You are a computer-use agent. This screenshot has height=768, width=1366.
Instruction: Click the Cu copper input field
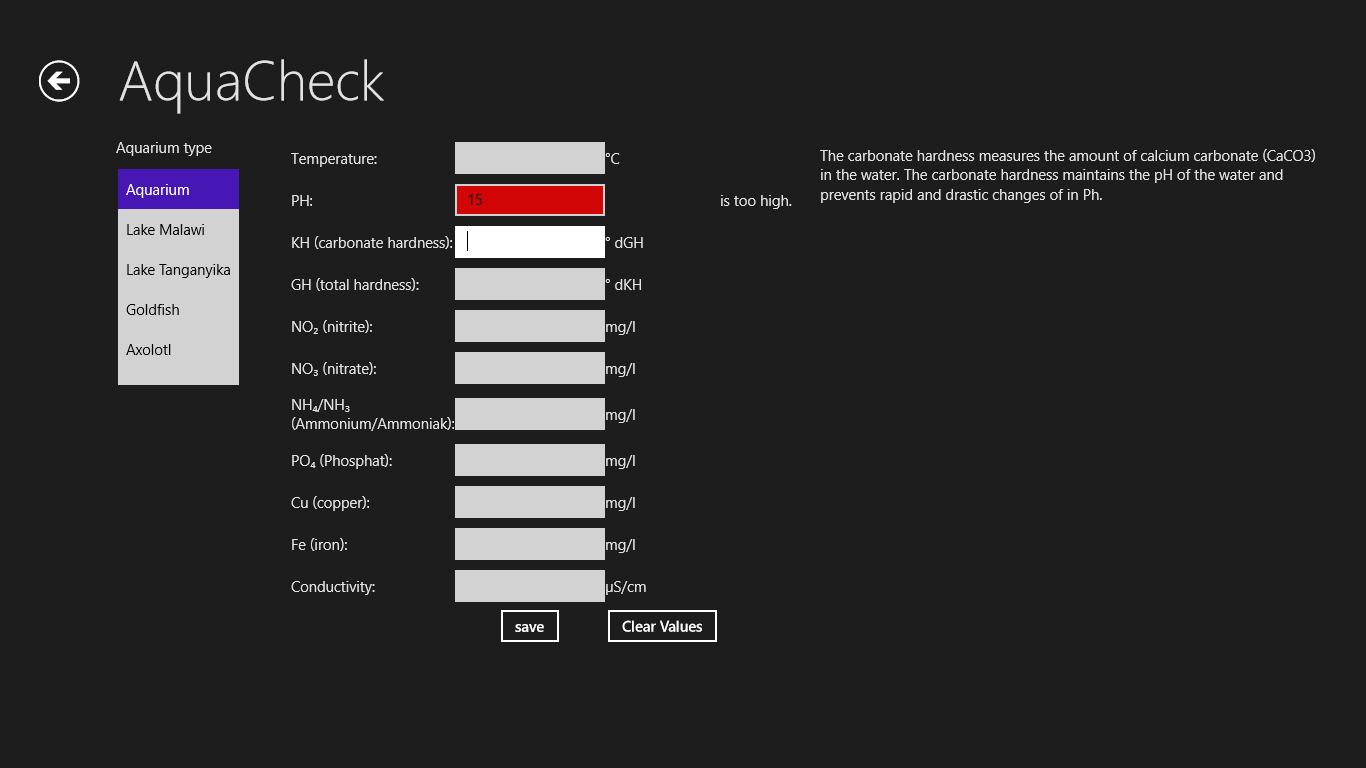529,502
